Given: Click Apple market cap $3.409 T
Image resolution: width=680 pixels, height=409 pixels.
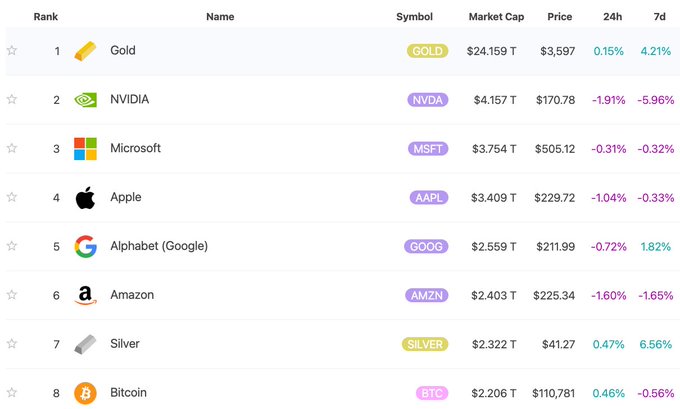Looking at the screenshot, I should (494, 198).
